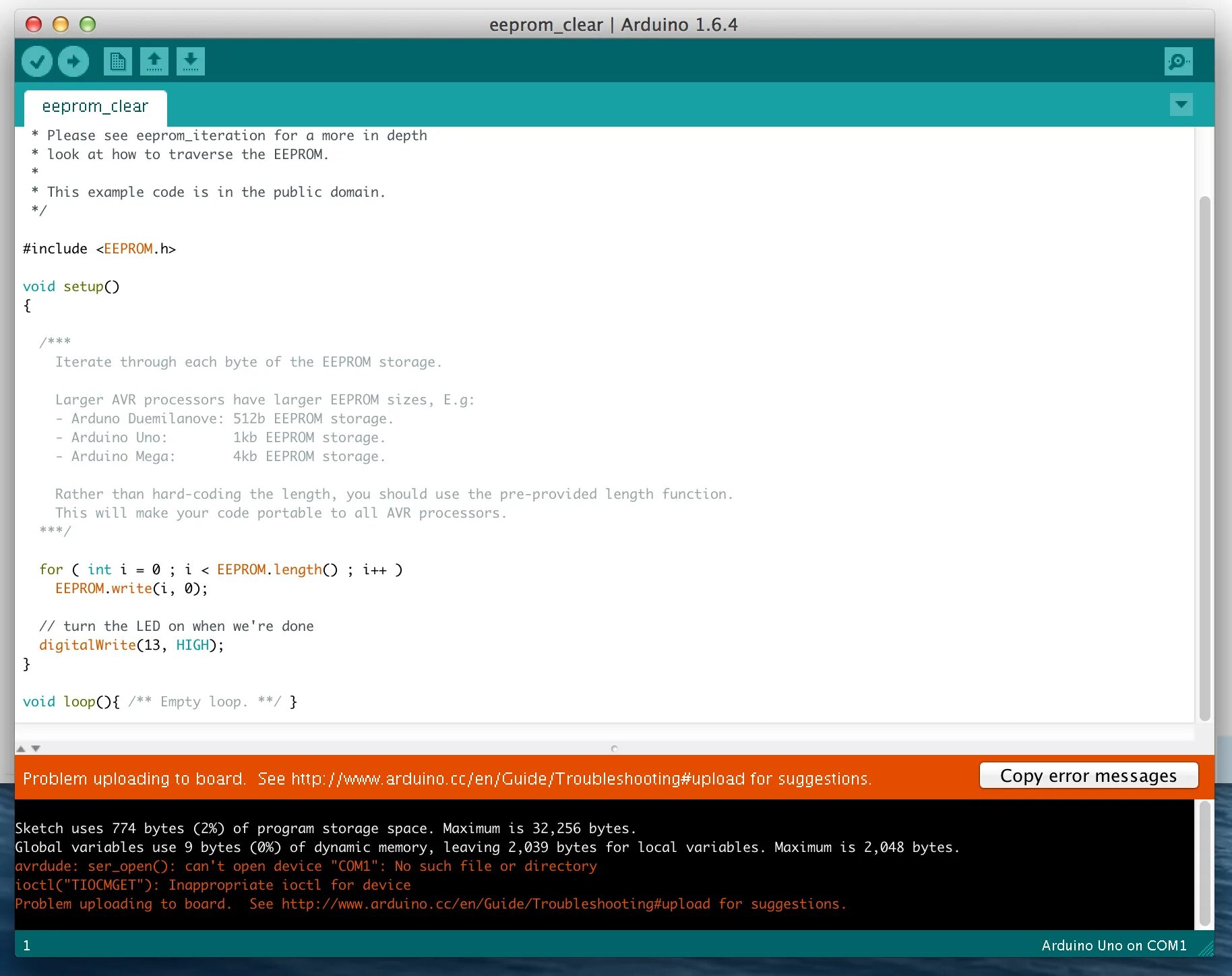The width and height of the screenshot is (1232, 976).
Task: Click the 'Rather than hard-coding the length' comment line
Action: (x=394, y=494)
